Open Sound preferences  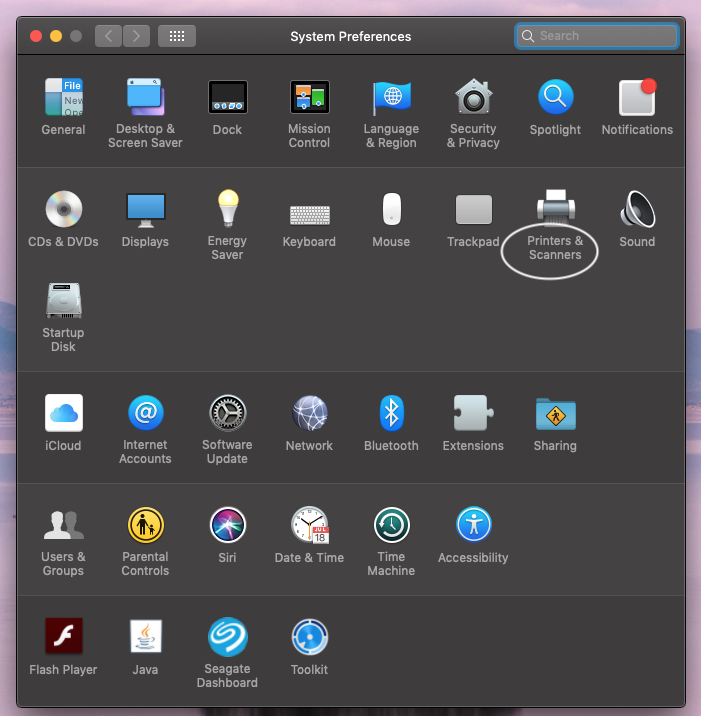point(638,209)
